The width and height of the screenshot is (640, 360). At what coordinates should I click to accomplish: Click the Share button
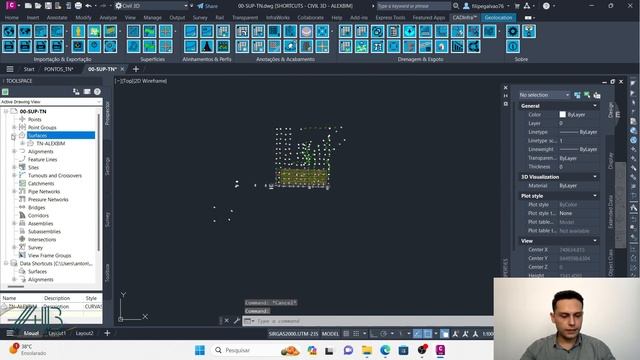click(207, 6)
